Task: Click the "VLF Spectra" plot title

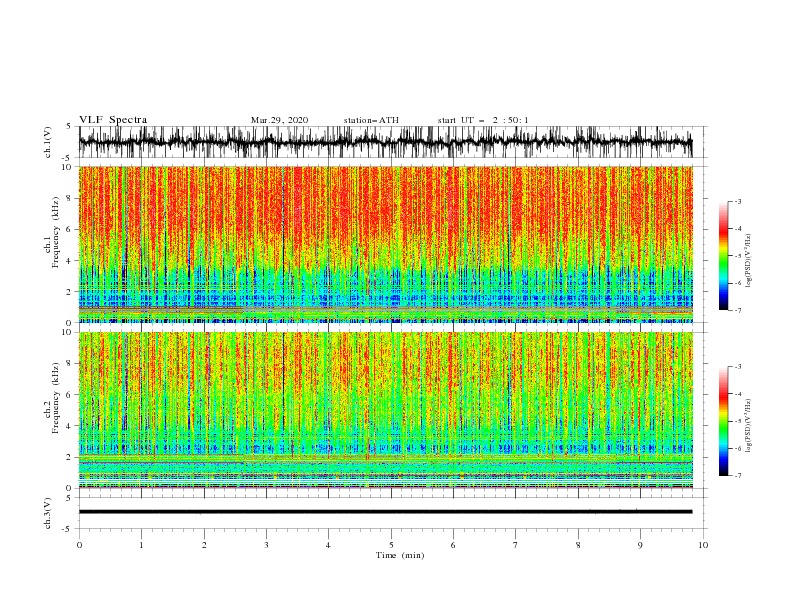Action: [x=113, y=120]
